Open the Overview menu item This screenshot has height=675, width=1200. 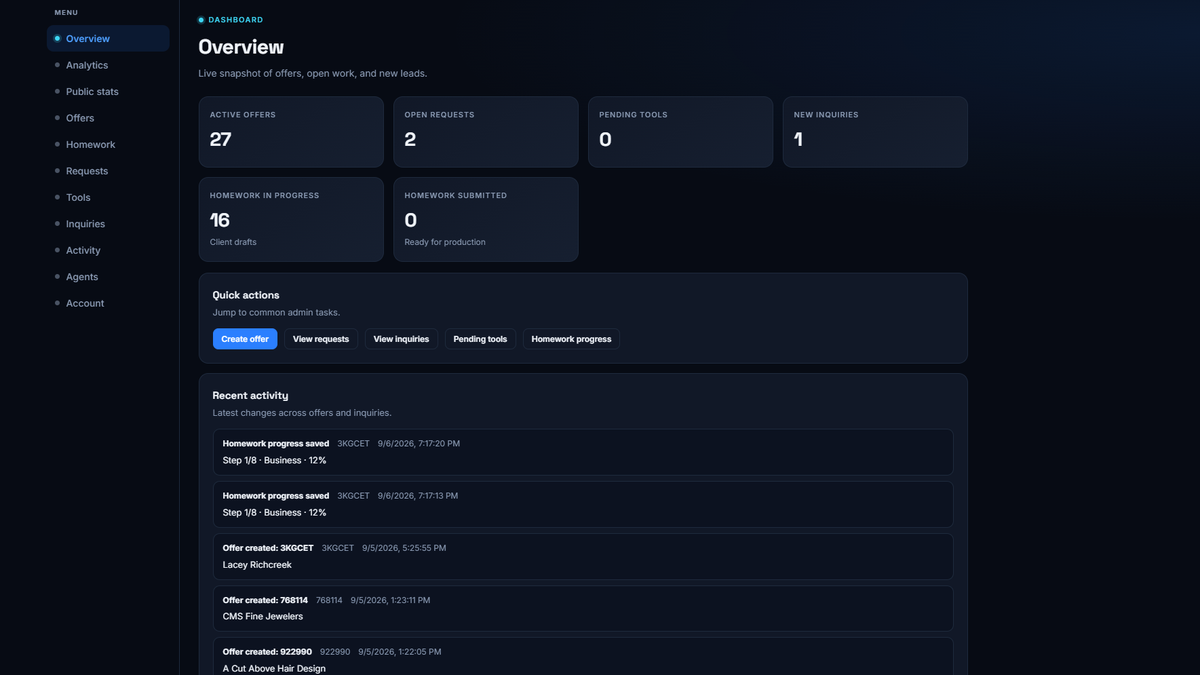tap(108, 38)
